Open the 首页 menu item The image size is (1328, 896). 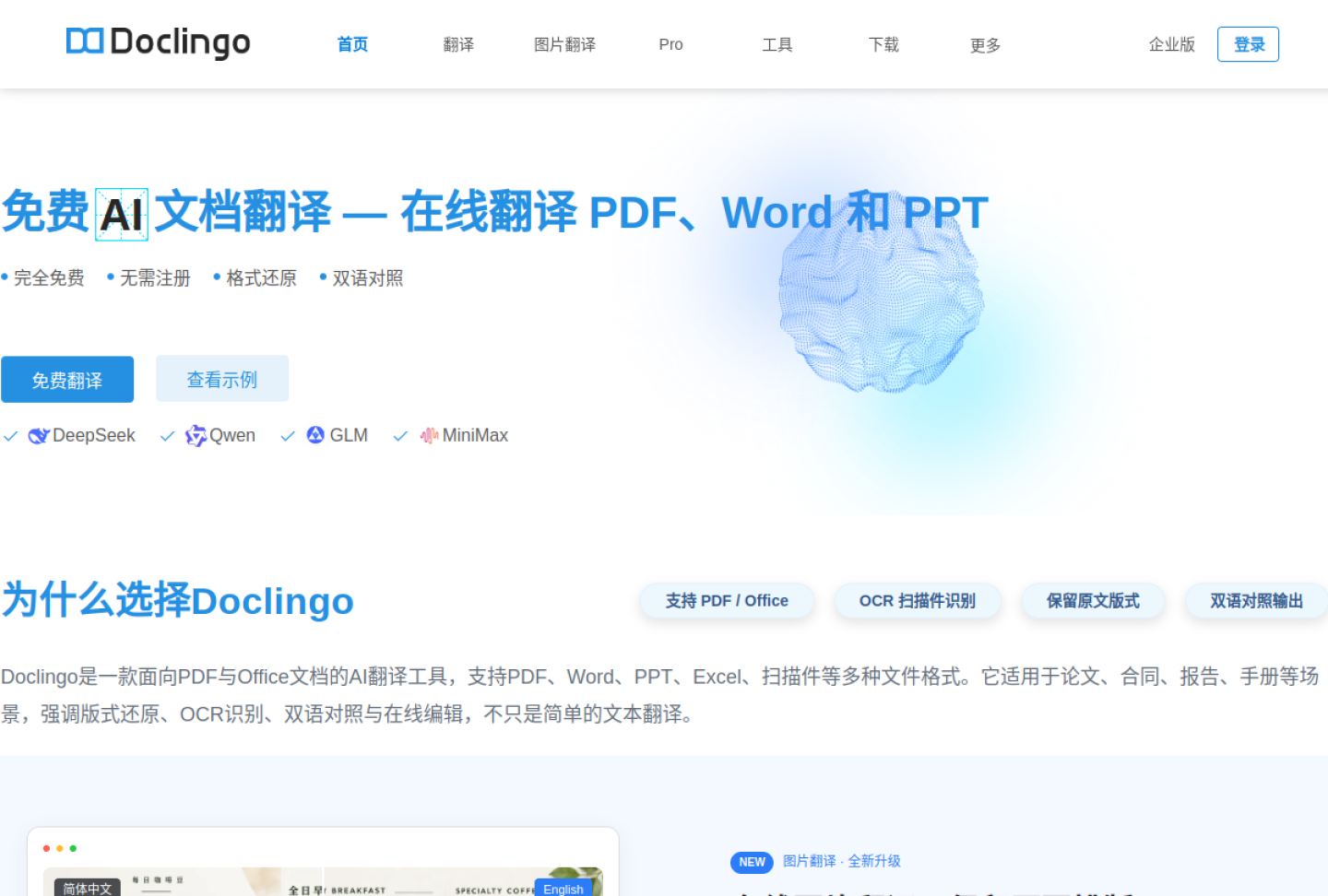[x=352, y=44]
